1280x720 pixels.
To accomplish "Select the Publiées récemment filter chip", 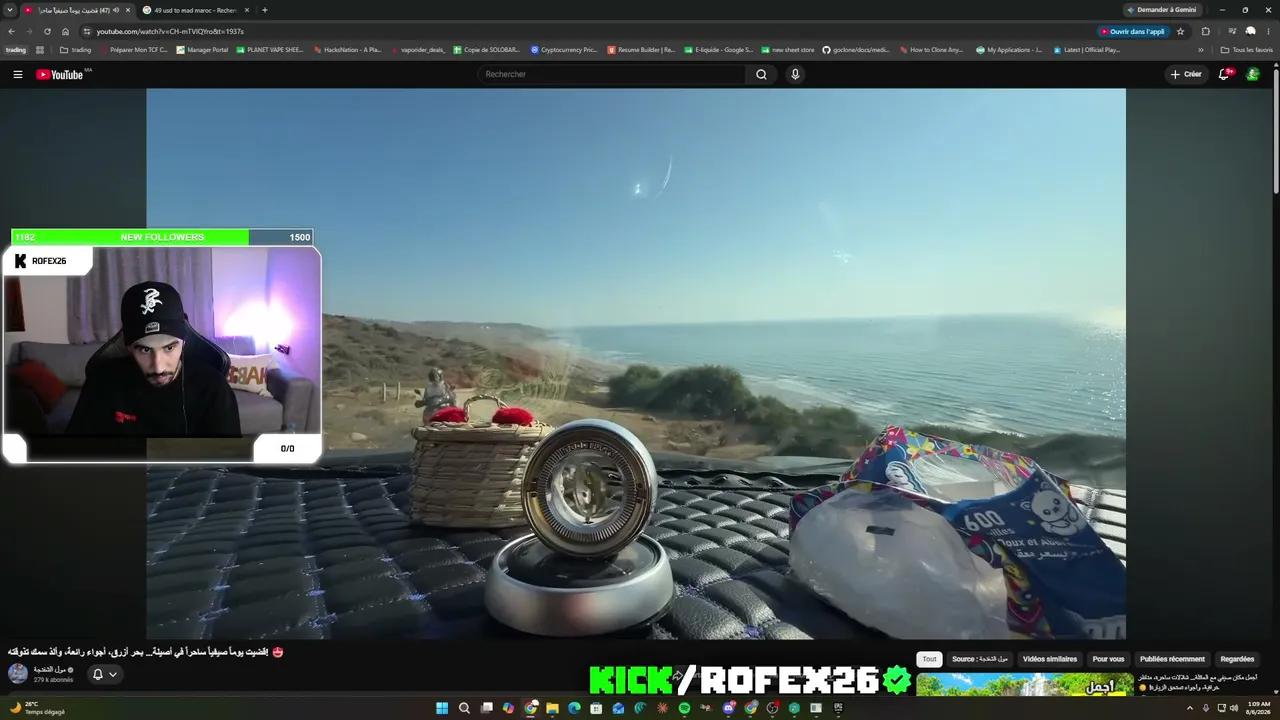I will click(x=1172, y=659).
